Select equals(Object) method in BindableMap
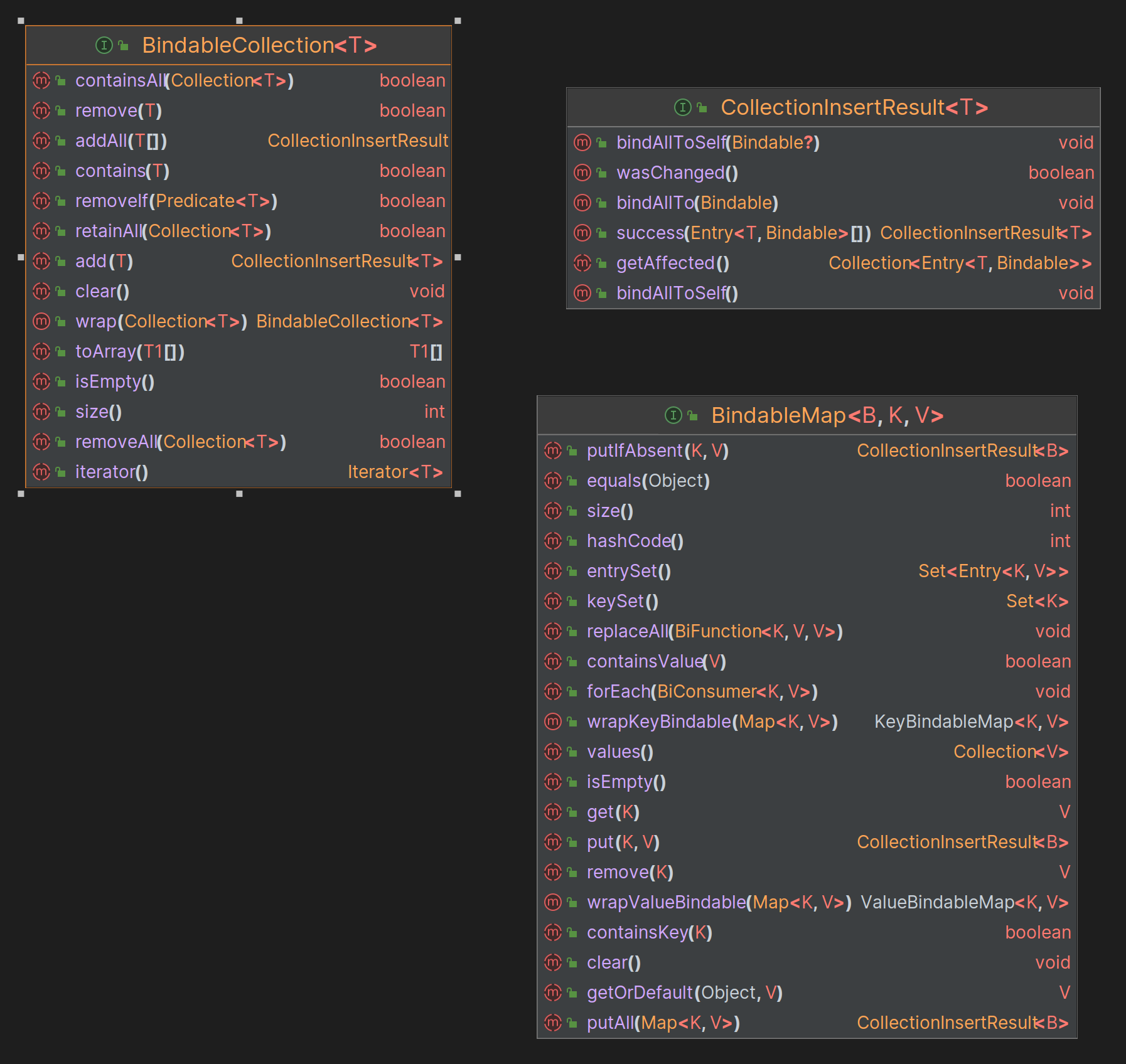Viewport: 1126px width, 1064px height. coord(807,481)
